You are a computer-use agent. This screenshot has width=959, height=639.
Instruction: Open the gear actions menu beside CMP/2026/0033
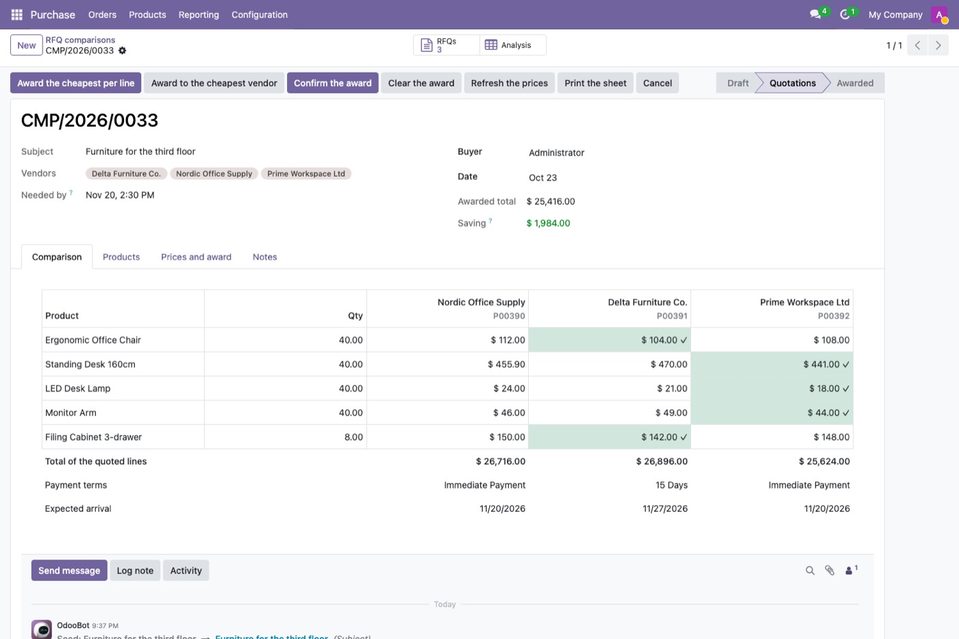122,51
